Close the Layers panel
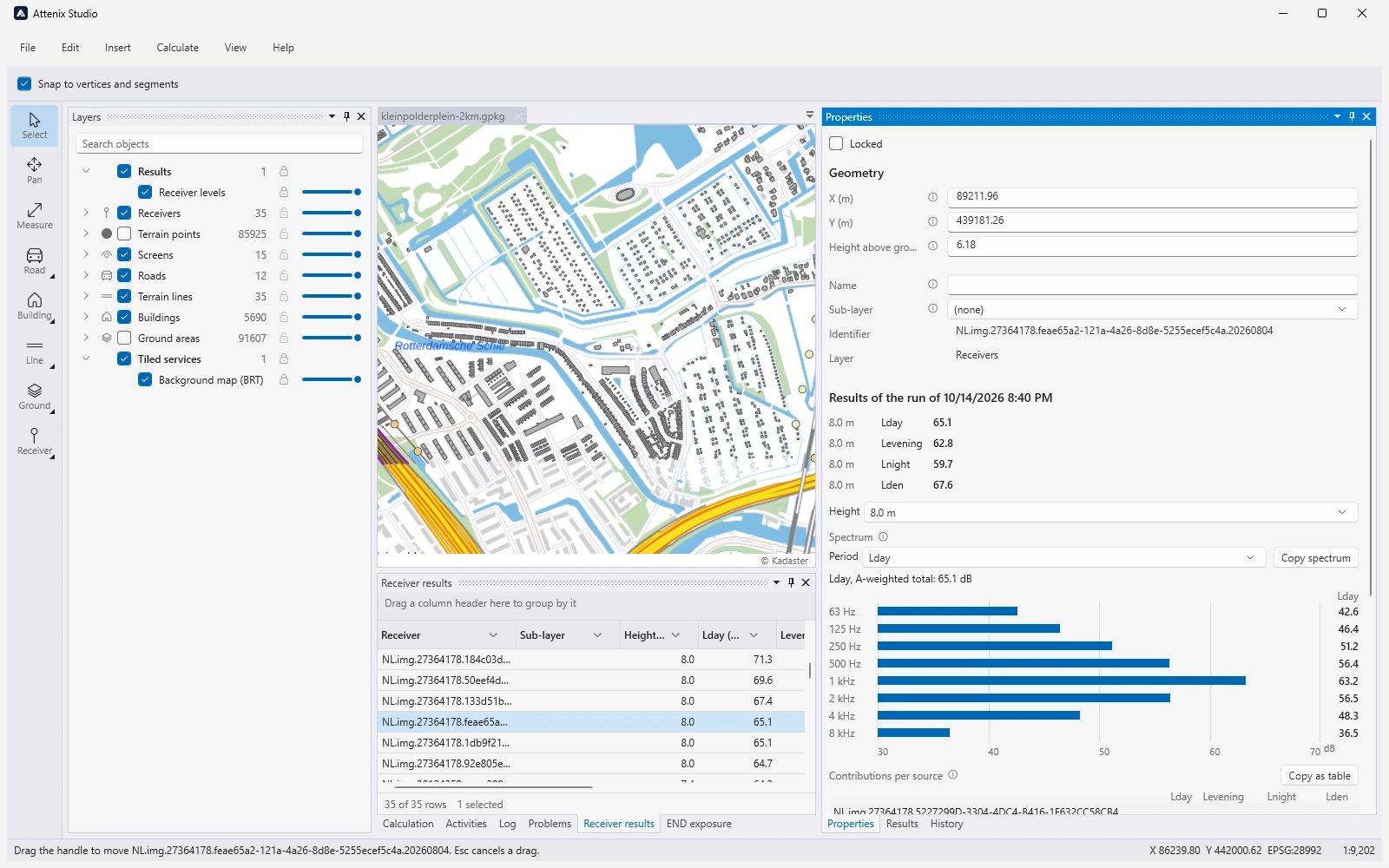 361,116
